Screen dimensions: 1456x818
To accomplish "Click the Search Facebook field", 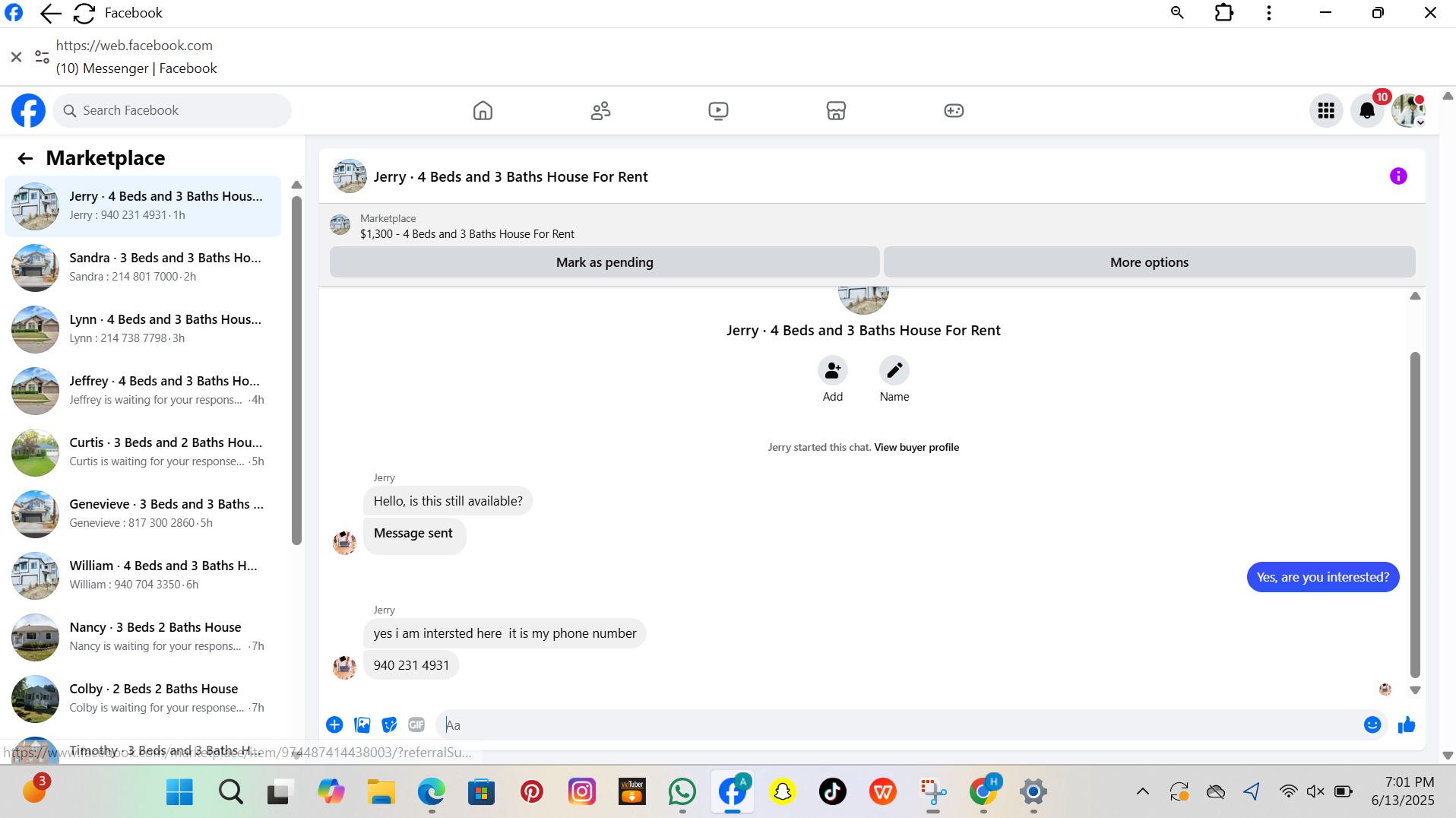I will (x=172, y=111).
